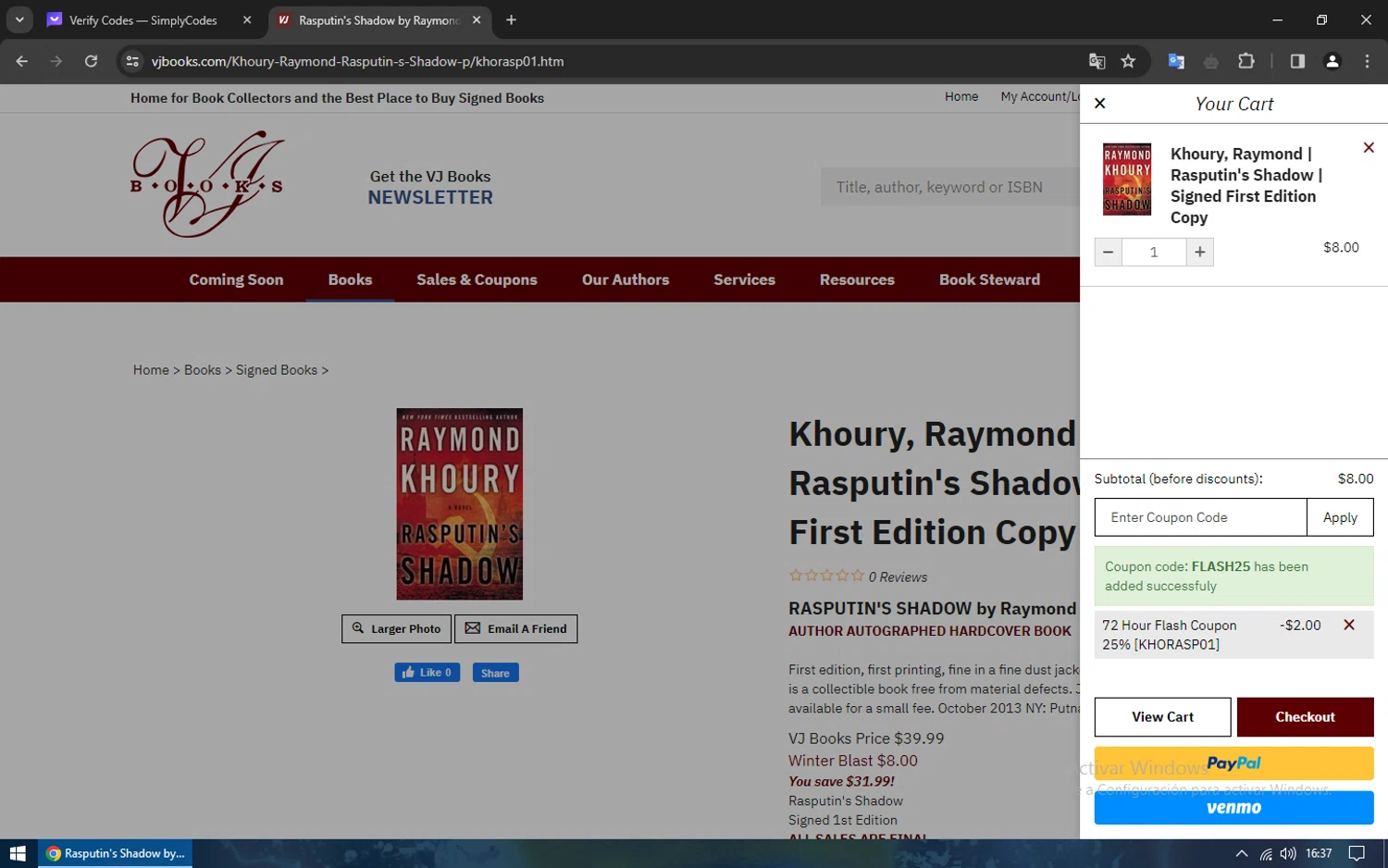This screenshot has width=1388, height=868.
Task: Click the top Home link
Action: [x=961, y=96]
